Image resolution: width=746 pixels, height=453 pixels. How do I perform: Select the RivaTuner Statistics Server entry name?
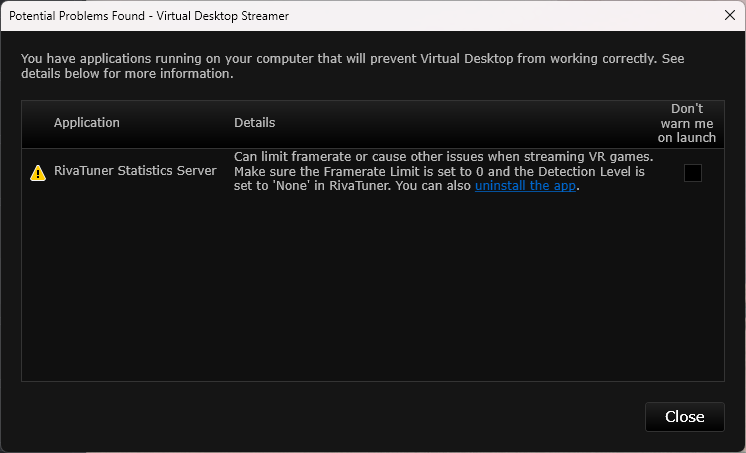click(x=135, y=171)
